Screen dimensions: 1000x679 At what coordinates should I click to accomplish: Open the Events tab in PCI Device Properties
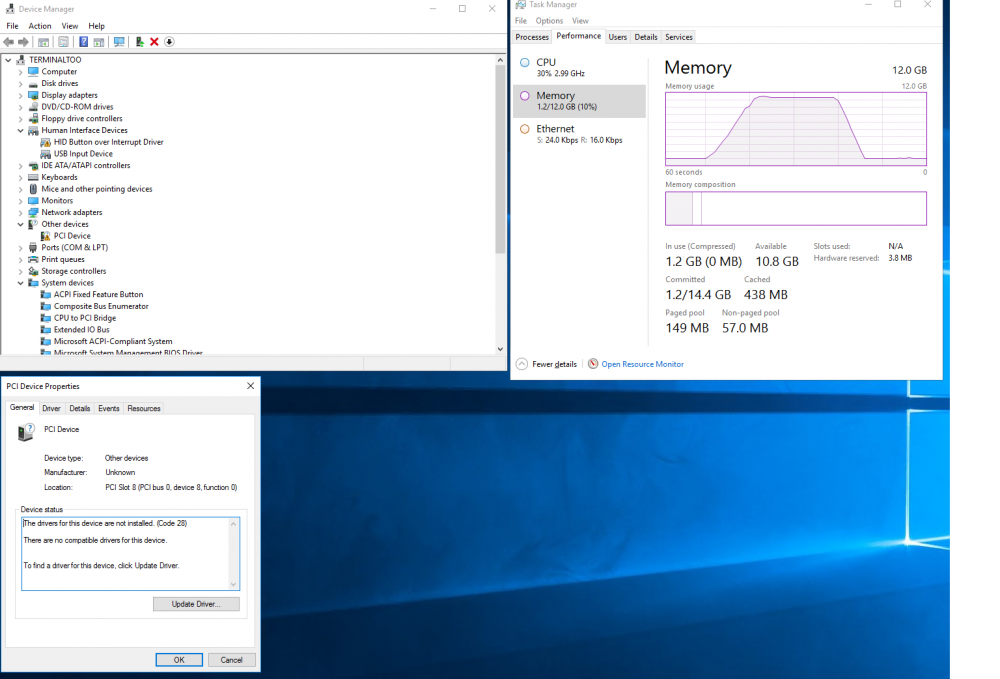pos(108,409)
